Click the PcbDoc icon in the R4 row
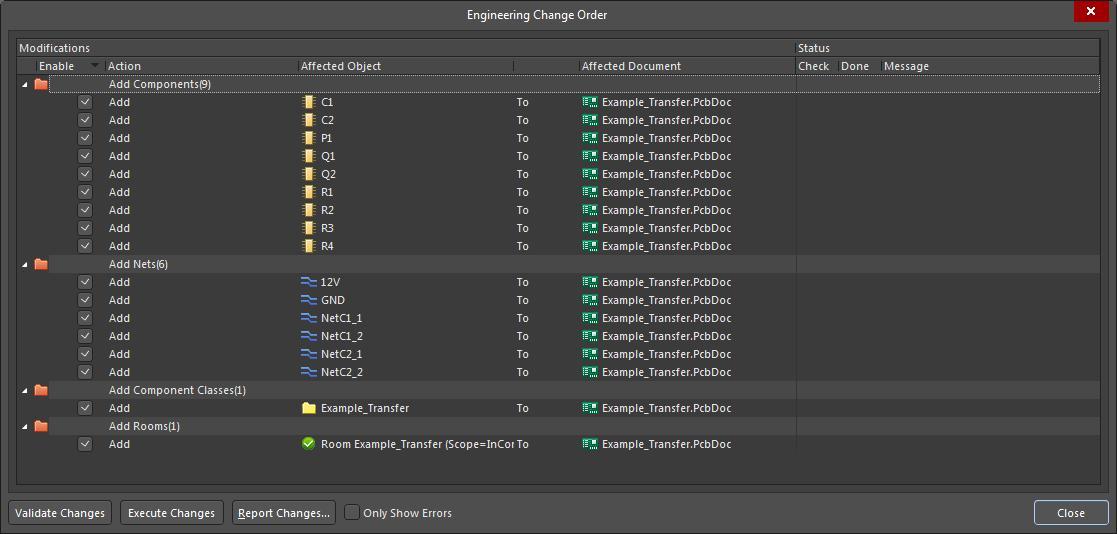The width and height of the screenshot is (1117, 534). 590,246
